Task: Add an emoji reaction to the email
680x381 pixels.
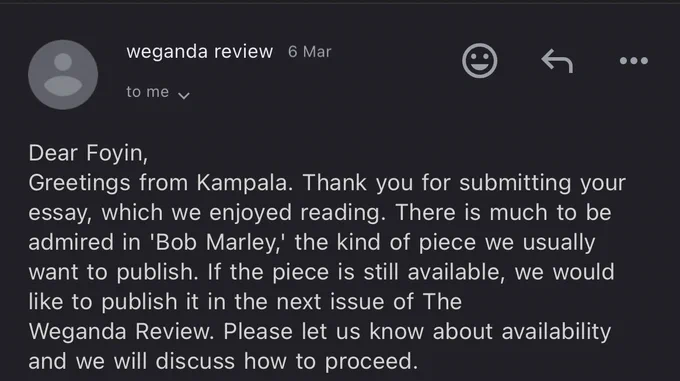Action: (x=479, y=61)
